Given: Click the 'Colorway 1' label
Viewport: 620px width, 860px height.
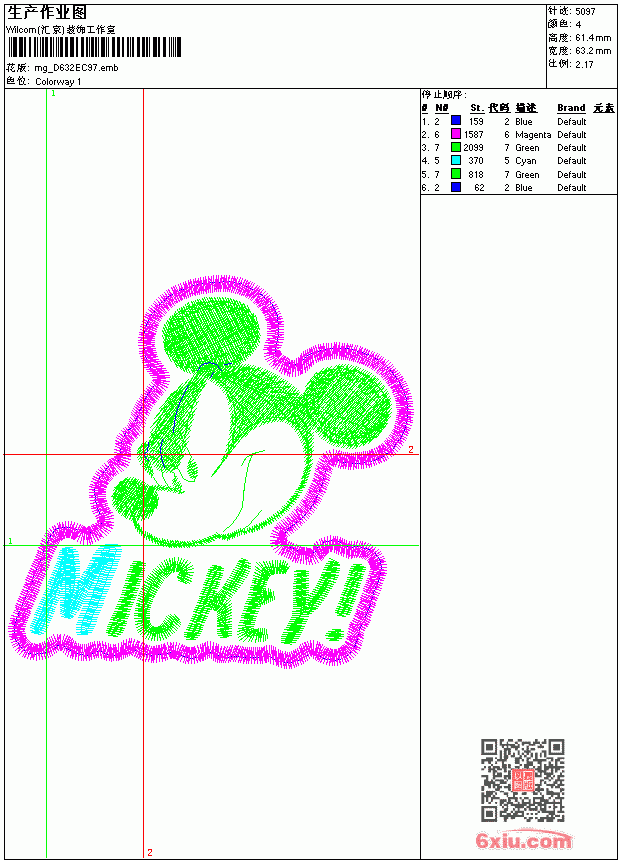Looking at the screenshot, I should click(58, 82).
